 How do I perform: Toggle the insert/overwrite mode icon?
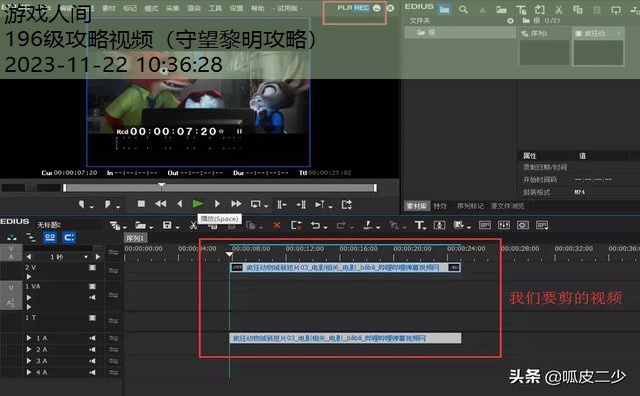tap(12, 238)
